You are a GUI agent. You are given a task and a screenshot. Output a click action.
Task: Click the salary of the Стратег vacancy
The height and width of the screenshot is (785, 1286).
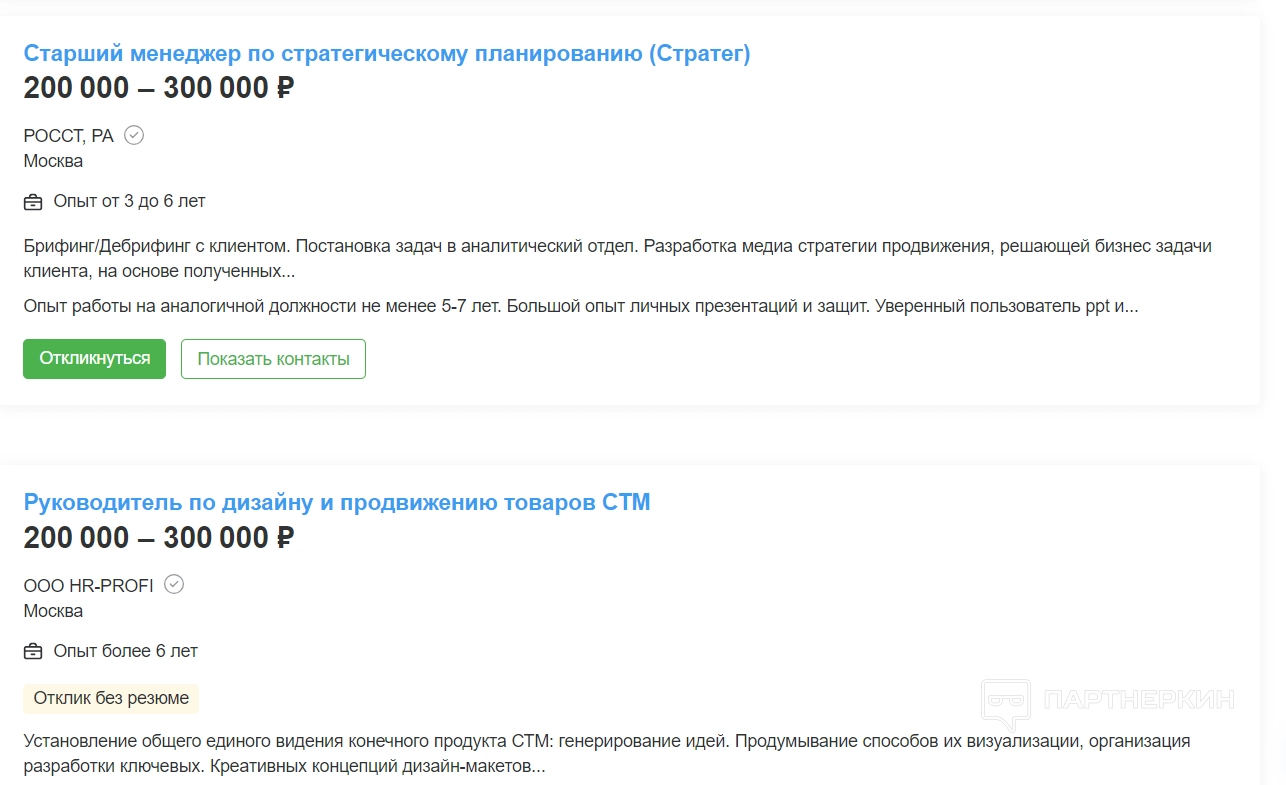(159, 88)
